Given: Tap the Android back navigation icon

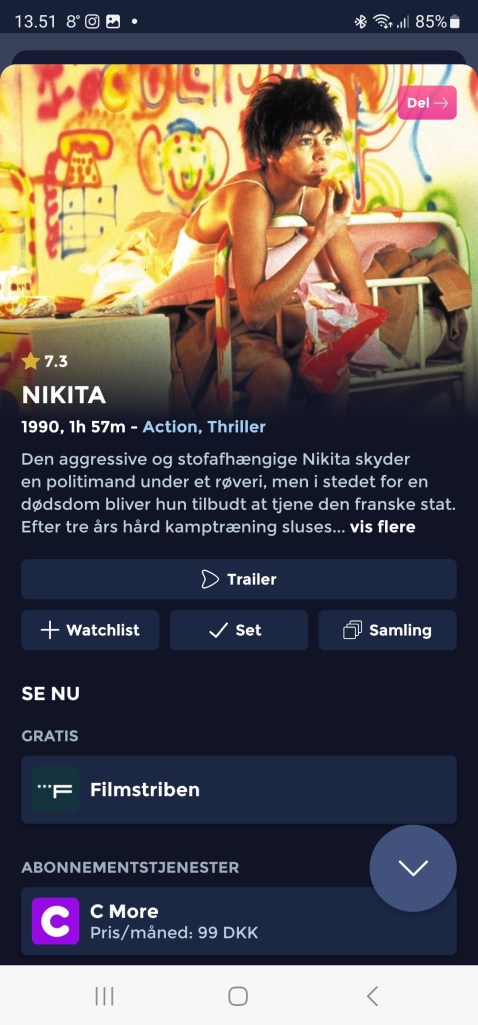Looking at the screenshot, I should (372, 996).
